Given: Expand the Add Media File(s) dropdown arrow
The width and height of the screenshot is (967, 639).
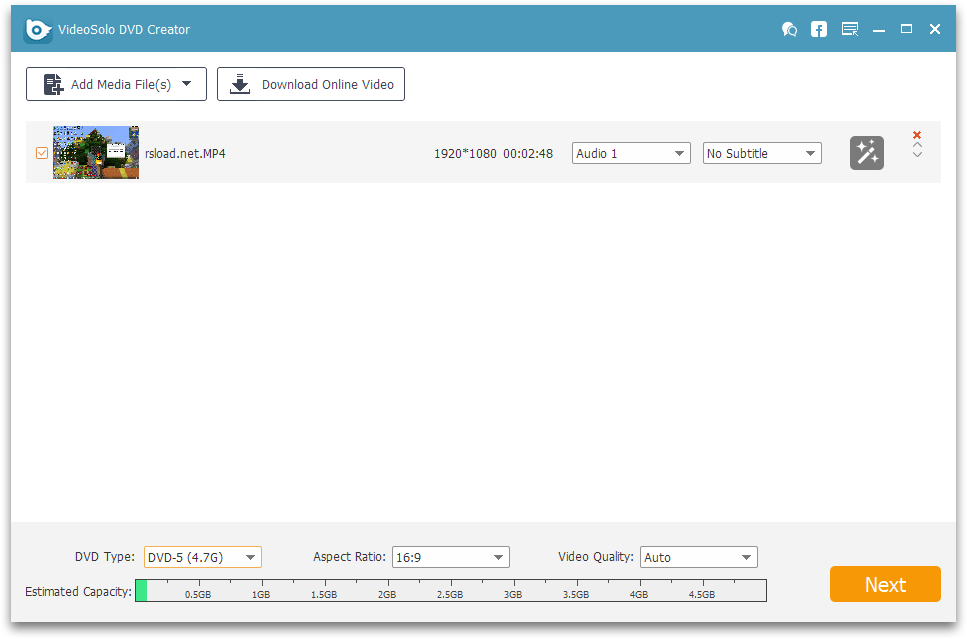Looking at the screenshot, I should [x=186, y=84].
